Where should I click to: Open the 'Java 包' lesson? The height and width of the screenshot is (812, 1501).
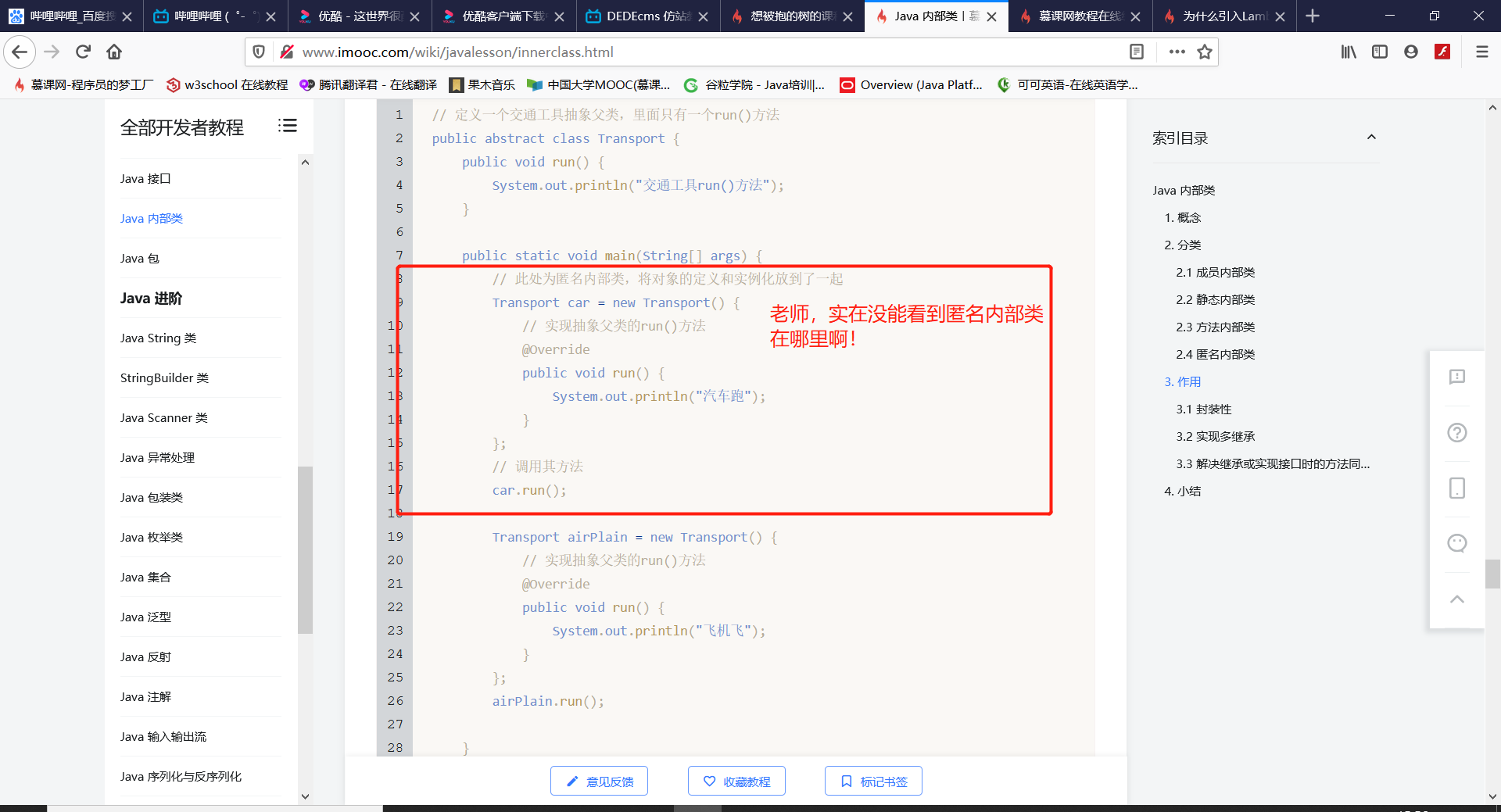139,258
